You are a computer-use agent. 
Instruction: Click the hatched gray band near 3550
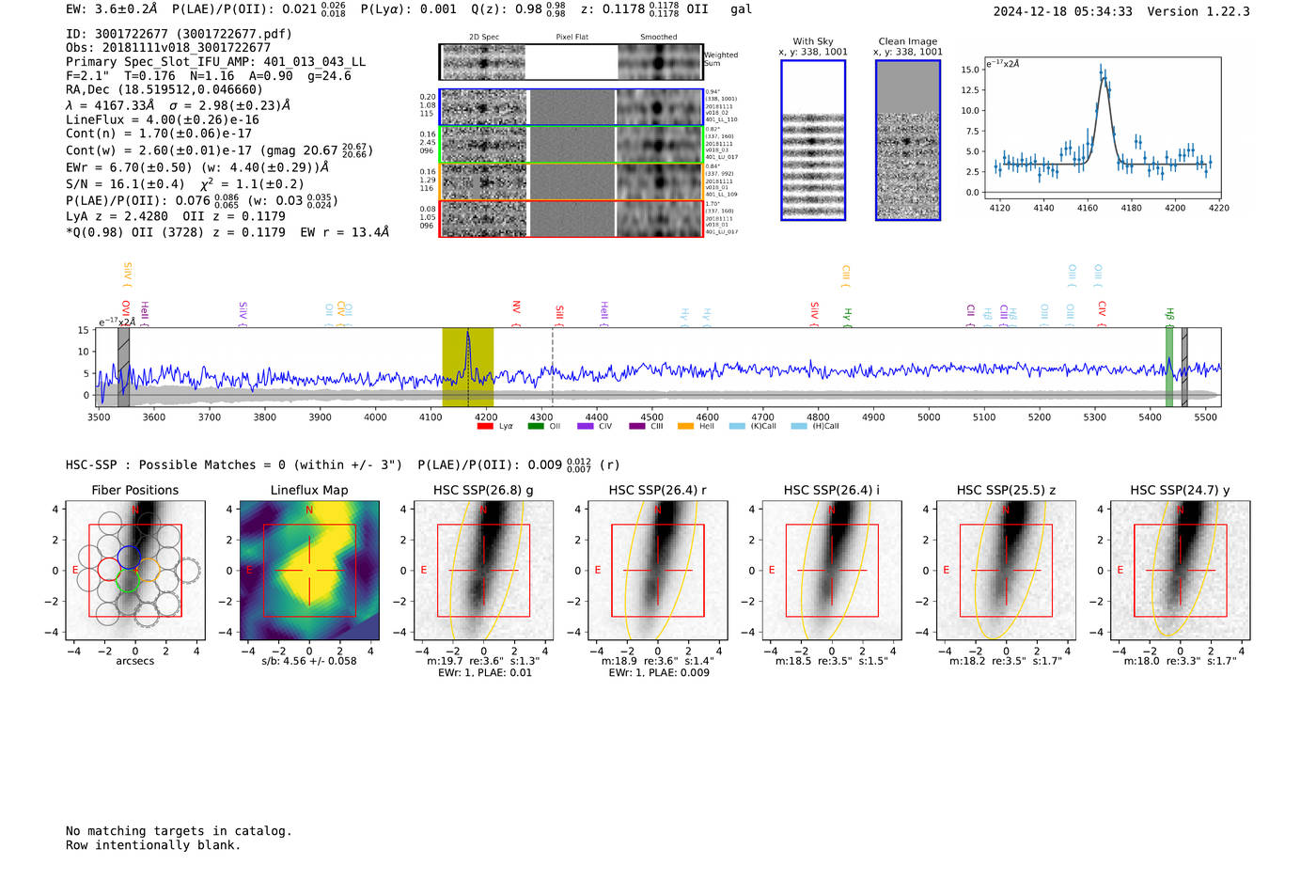point(123,368)
